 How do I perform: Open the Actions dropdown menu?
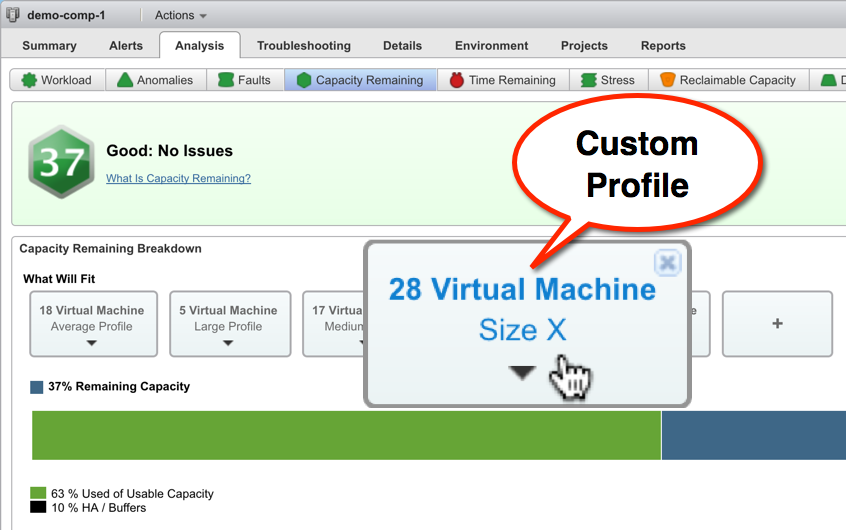(181, 15)
